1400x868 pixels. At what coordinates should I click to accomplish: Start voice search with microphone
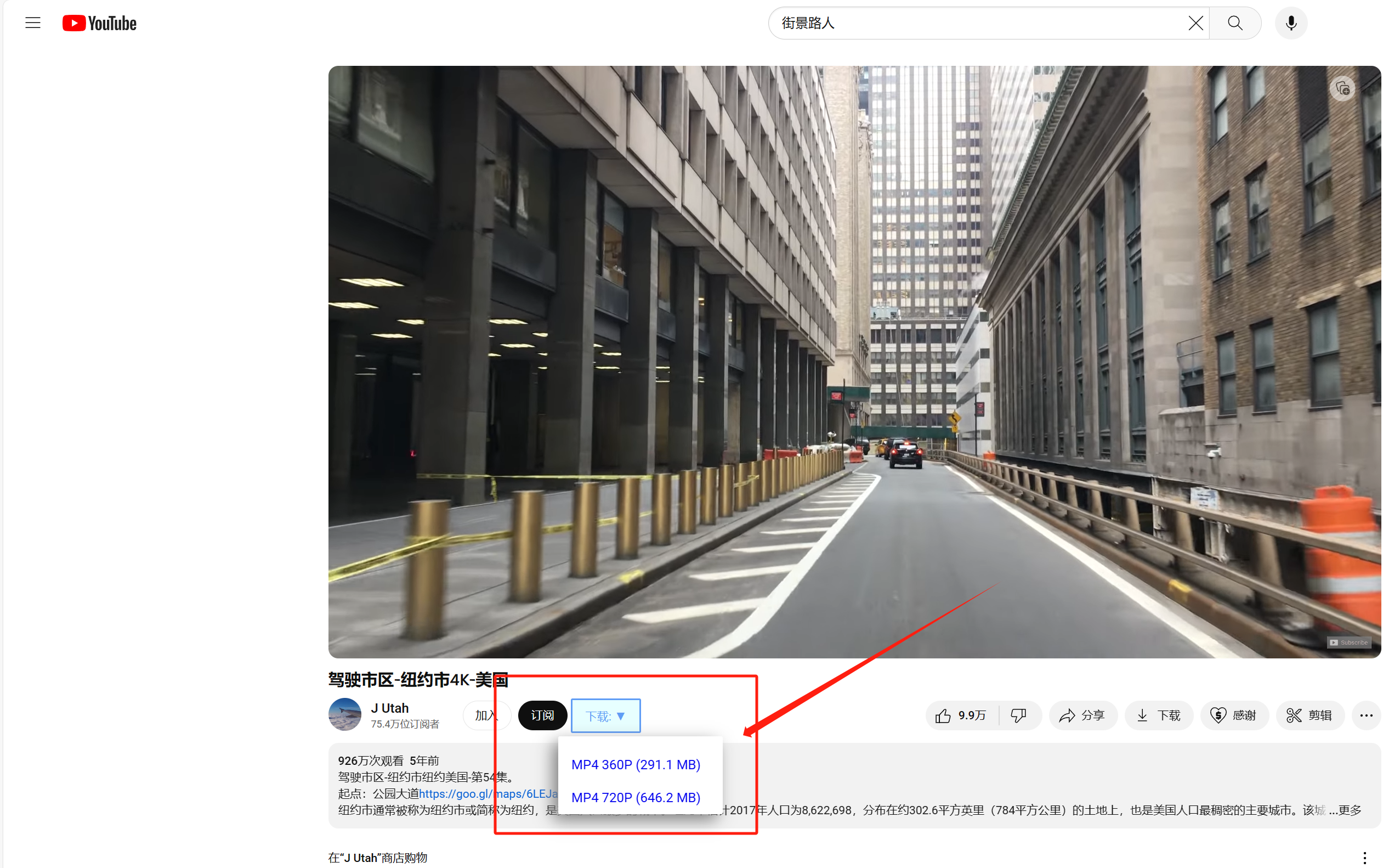pyautogui.click(x=1291, y=23)
